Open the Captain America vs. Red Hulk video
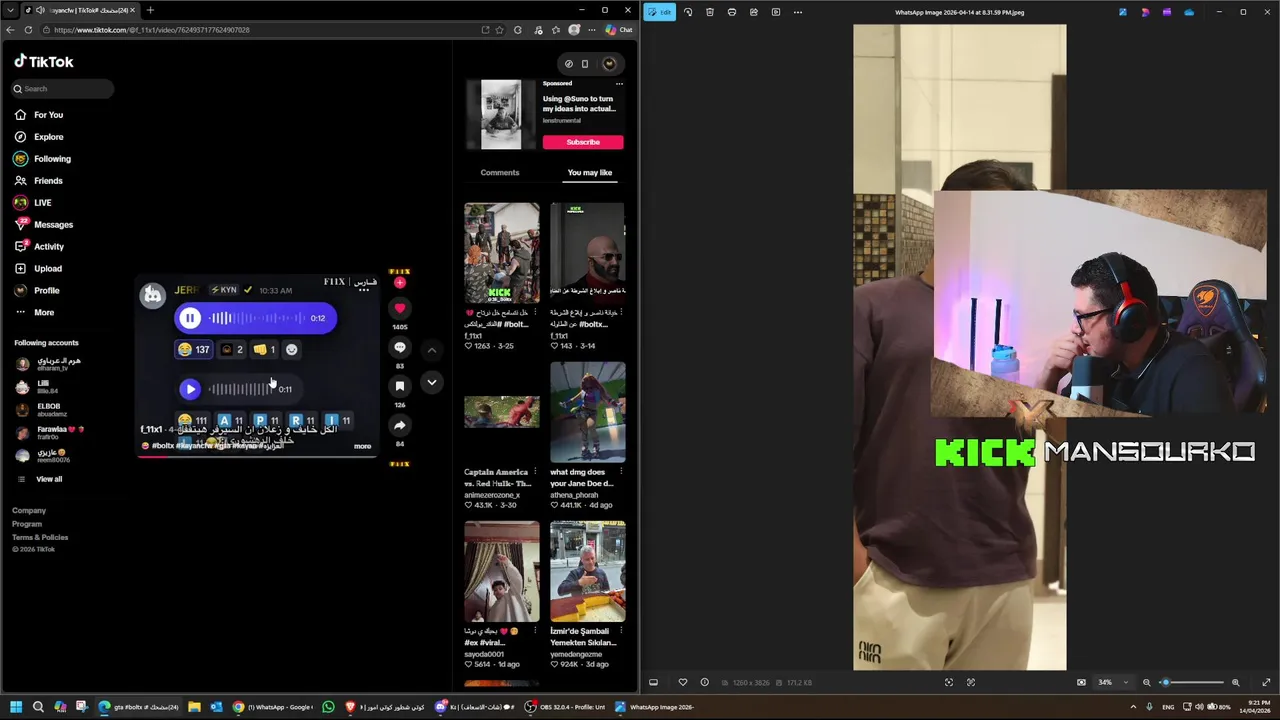 pyautogui.click(x=501, y=412)
